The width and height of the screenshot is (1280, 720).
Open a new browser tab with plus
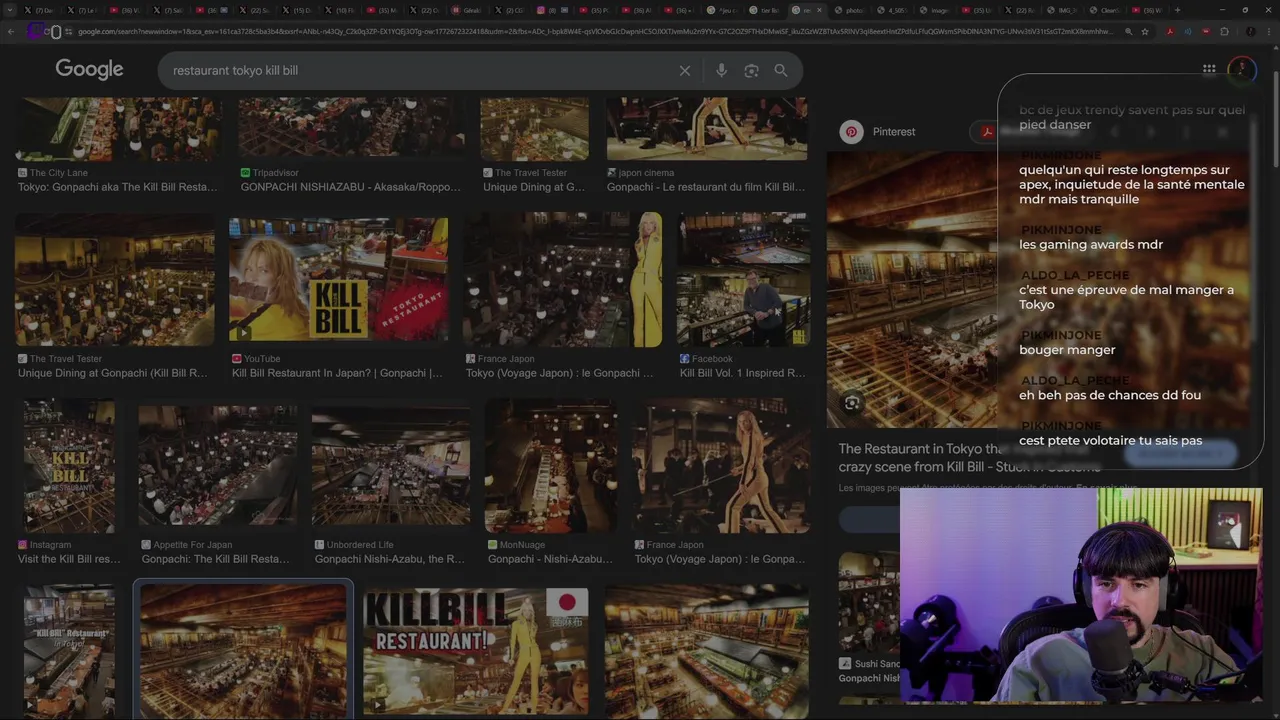[x=1177, y=10]
